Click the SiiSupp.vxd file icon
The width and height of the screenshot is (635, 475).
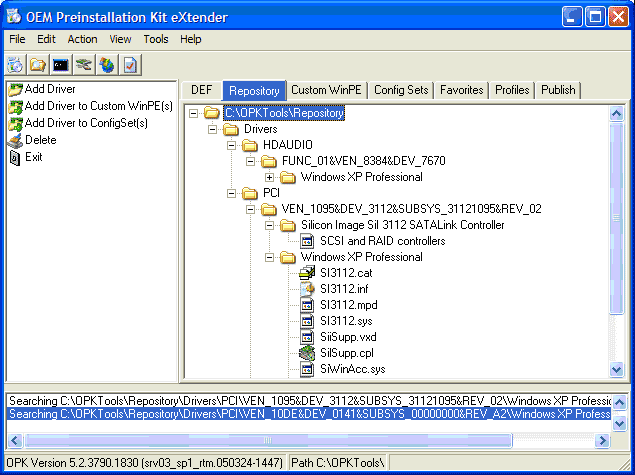click(x=307, y=337)
